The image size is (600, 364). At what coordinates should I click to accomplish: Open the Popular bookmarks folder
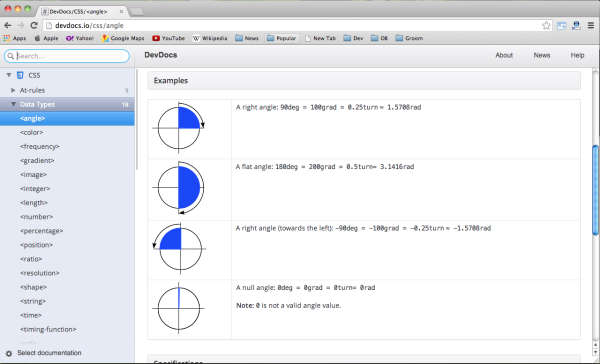tap(282, 38)
